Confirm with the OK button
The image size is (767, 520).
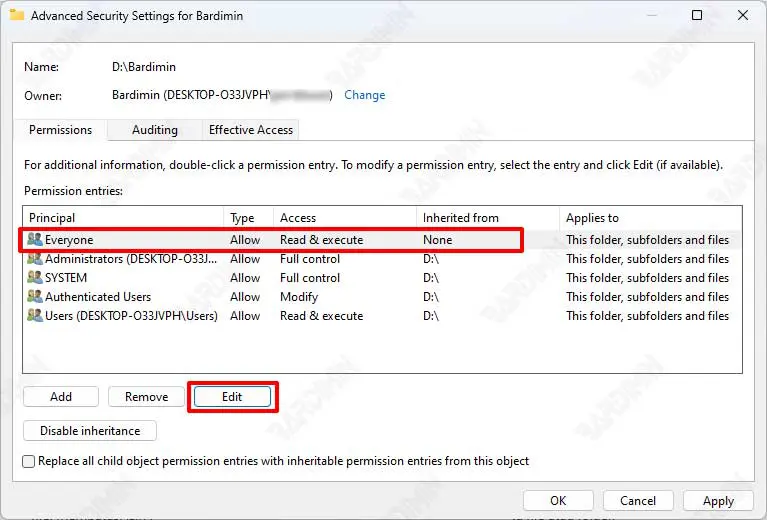(558, 500)
